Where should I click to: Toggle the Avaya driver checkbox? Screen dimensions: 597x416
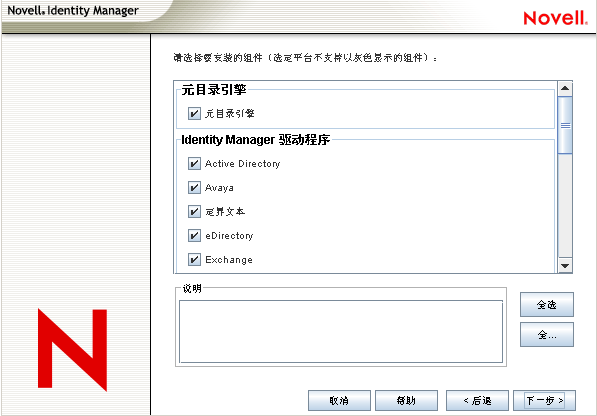click(194, 188)
